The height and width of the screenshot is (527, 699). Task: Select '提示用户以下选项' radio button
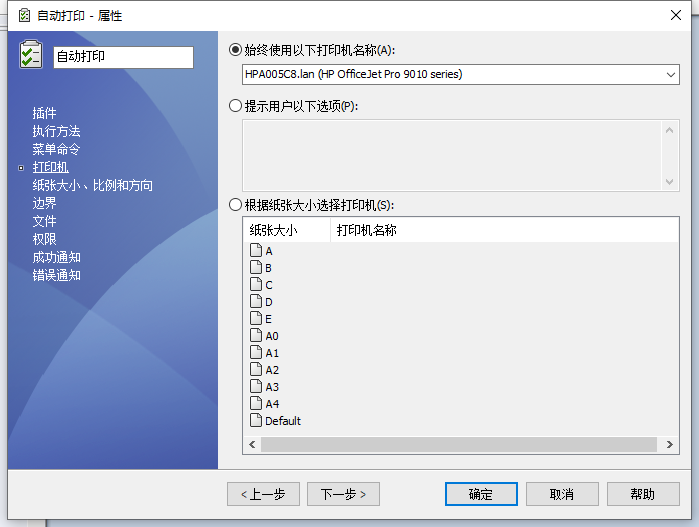(x=235, y=106)
